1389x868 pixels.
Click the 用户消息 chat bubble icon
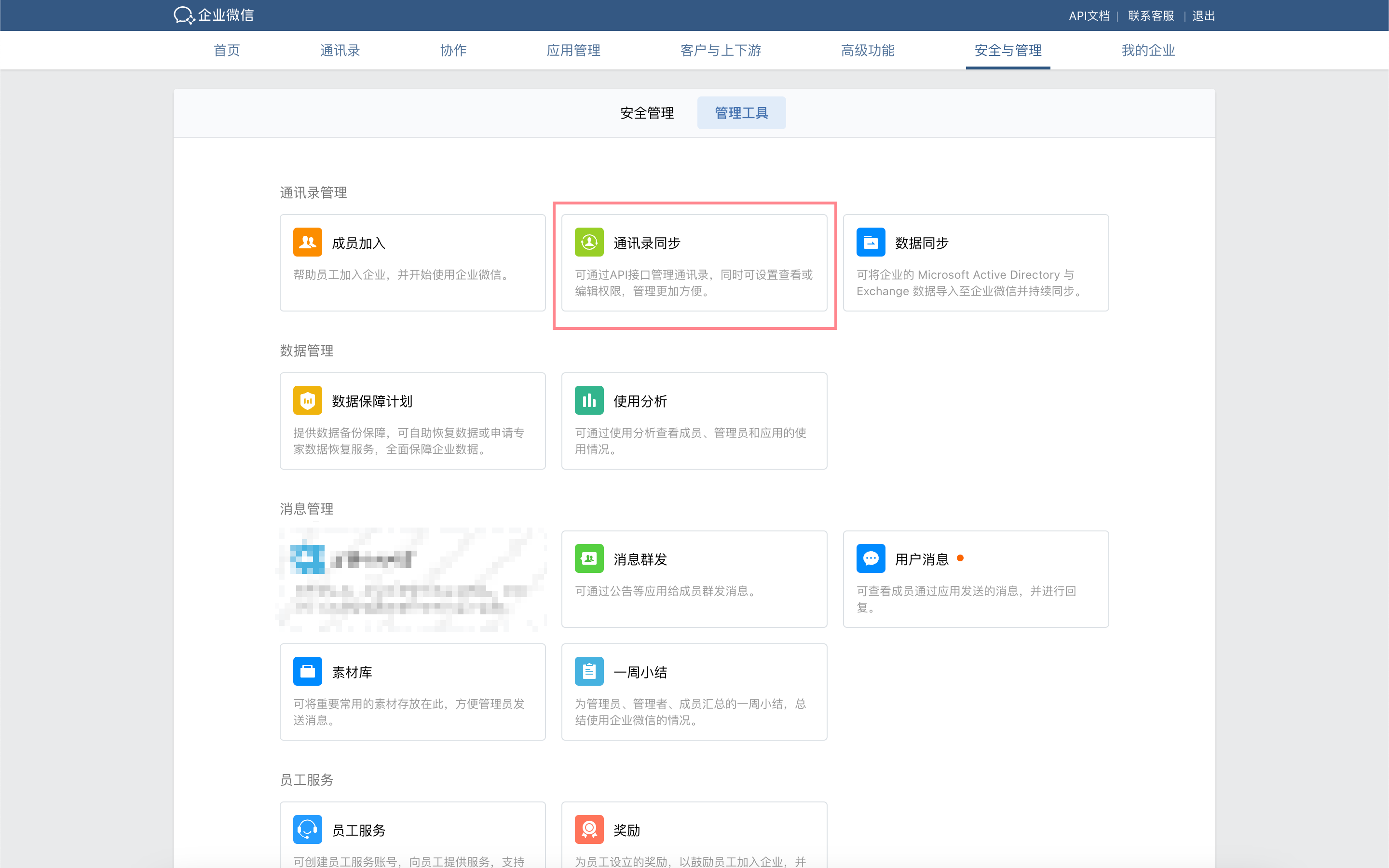click(870, 558)
